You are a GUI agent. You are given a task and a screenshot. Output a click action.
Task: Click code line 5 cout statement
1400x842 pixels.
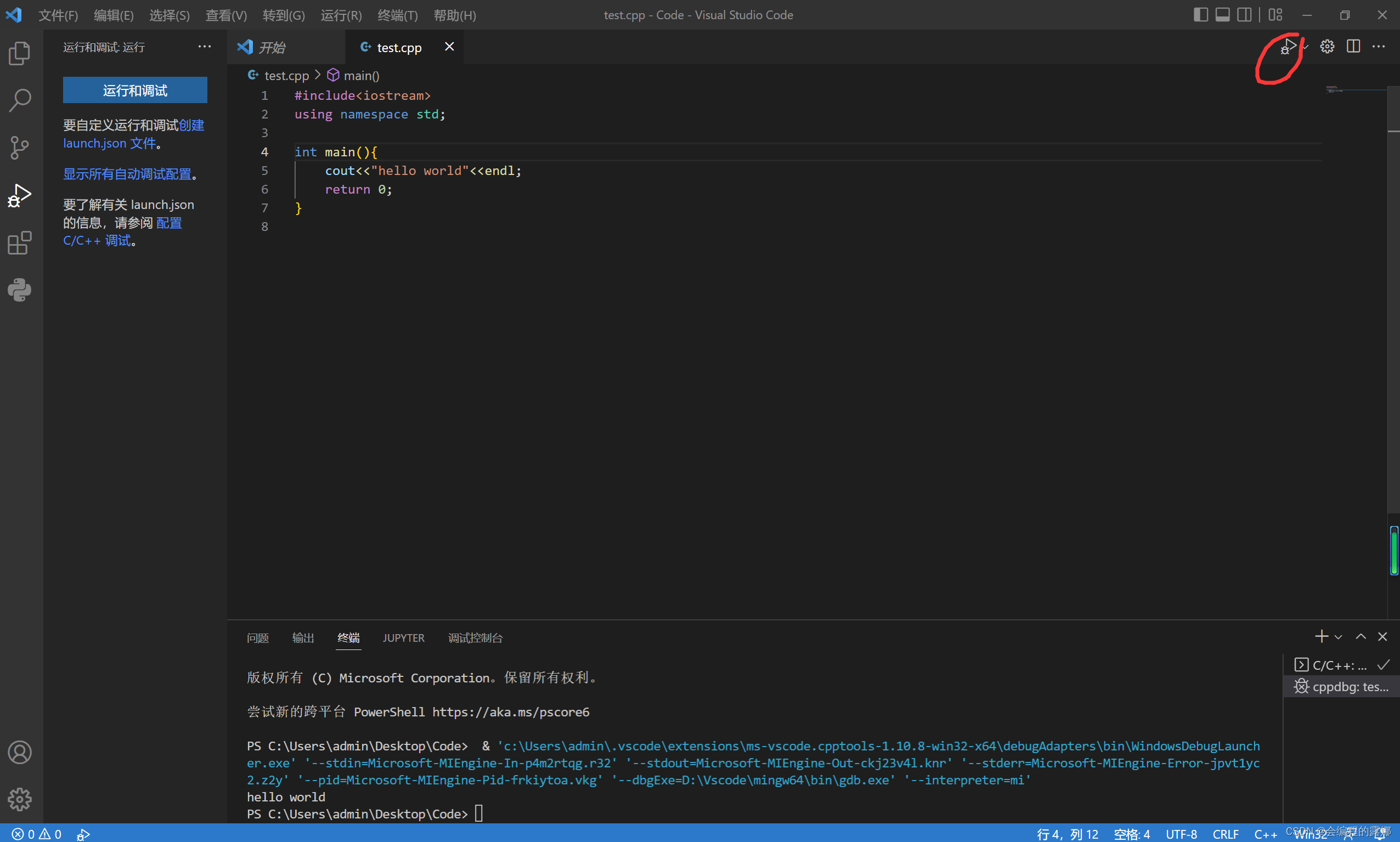pos(422,170)
